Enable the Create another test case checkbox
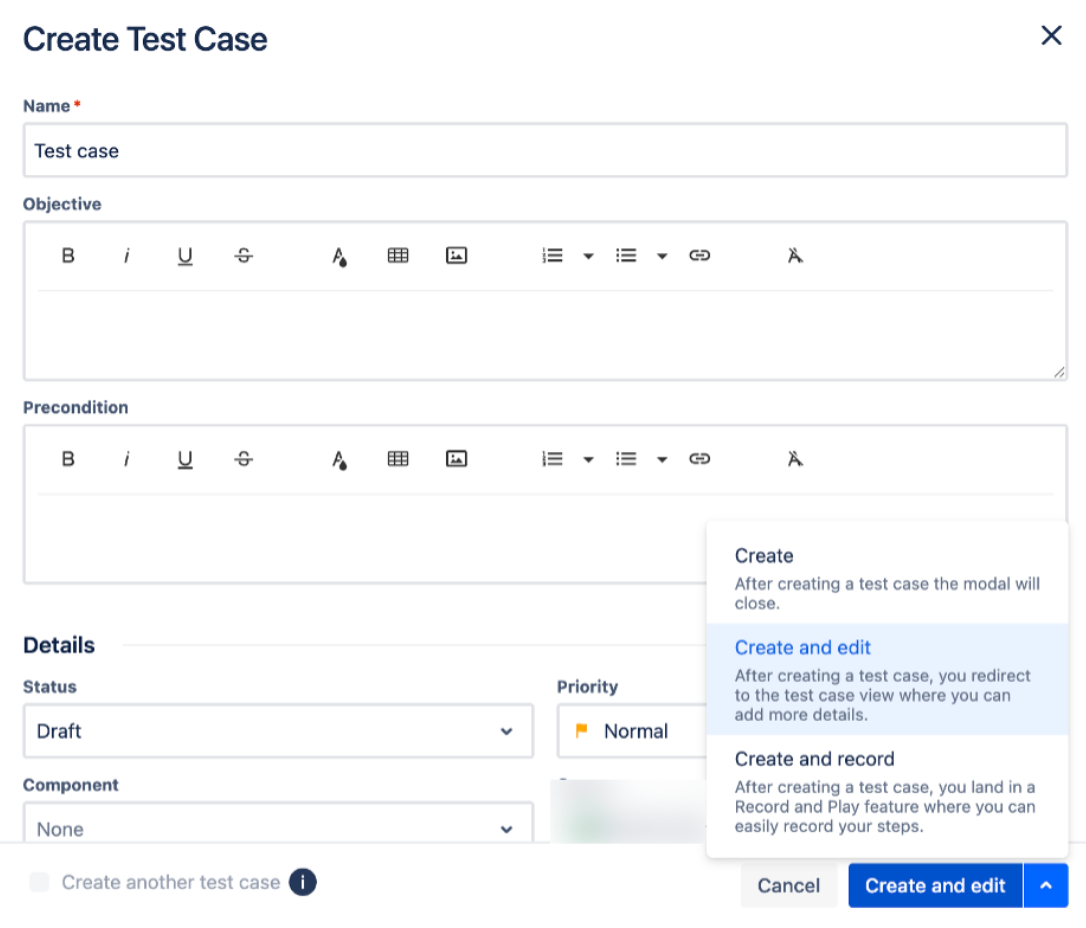 pyautogui.click(x=39, y=882)
